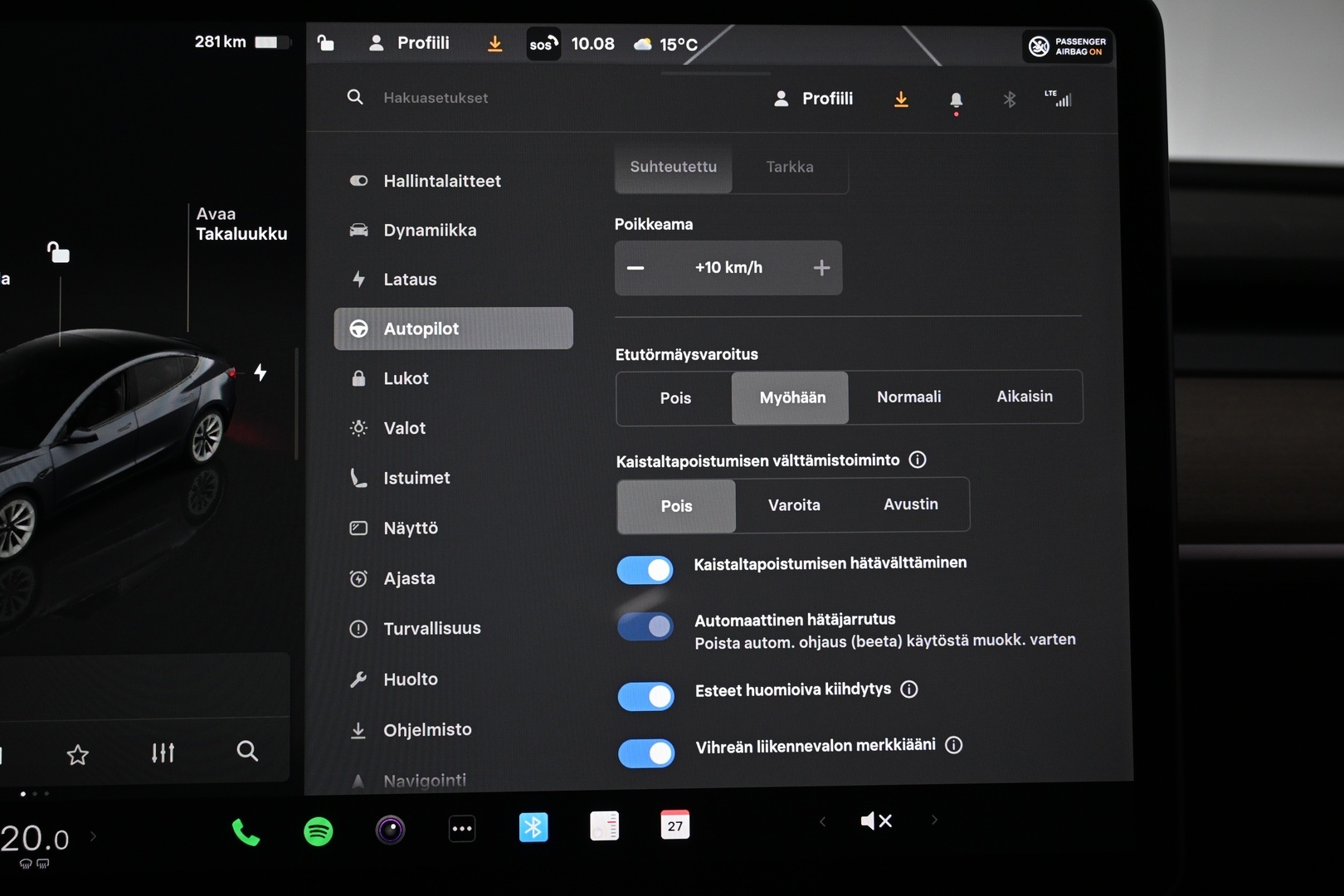Viewport: 1344px width, 896px height.
Task: Disable Esteet huomioiva kiihdytys toggle
Action: pyautogui.click(x=646, y=696)
